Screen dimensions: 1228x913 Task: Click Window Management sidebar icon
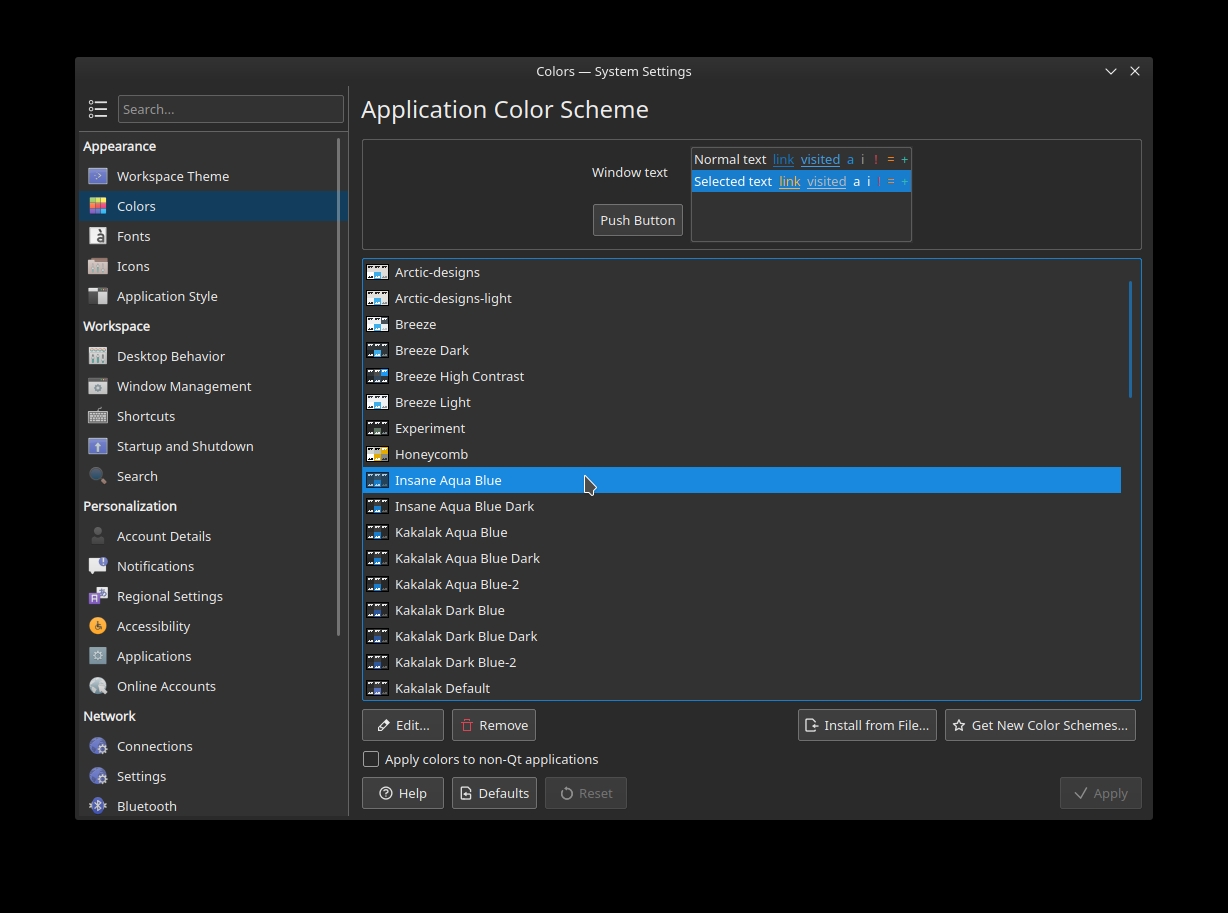pyautogui.click(x=98, y=386)
